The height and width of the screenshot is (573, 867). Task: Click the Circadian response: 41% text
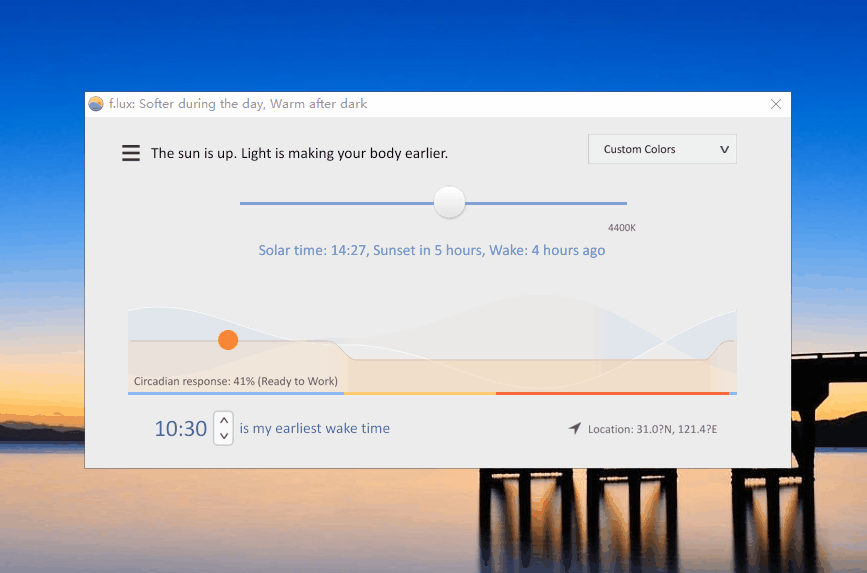(x=236, y=381)
